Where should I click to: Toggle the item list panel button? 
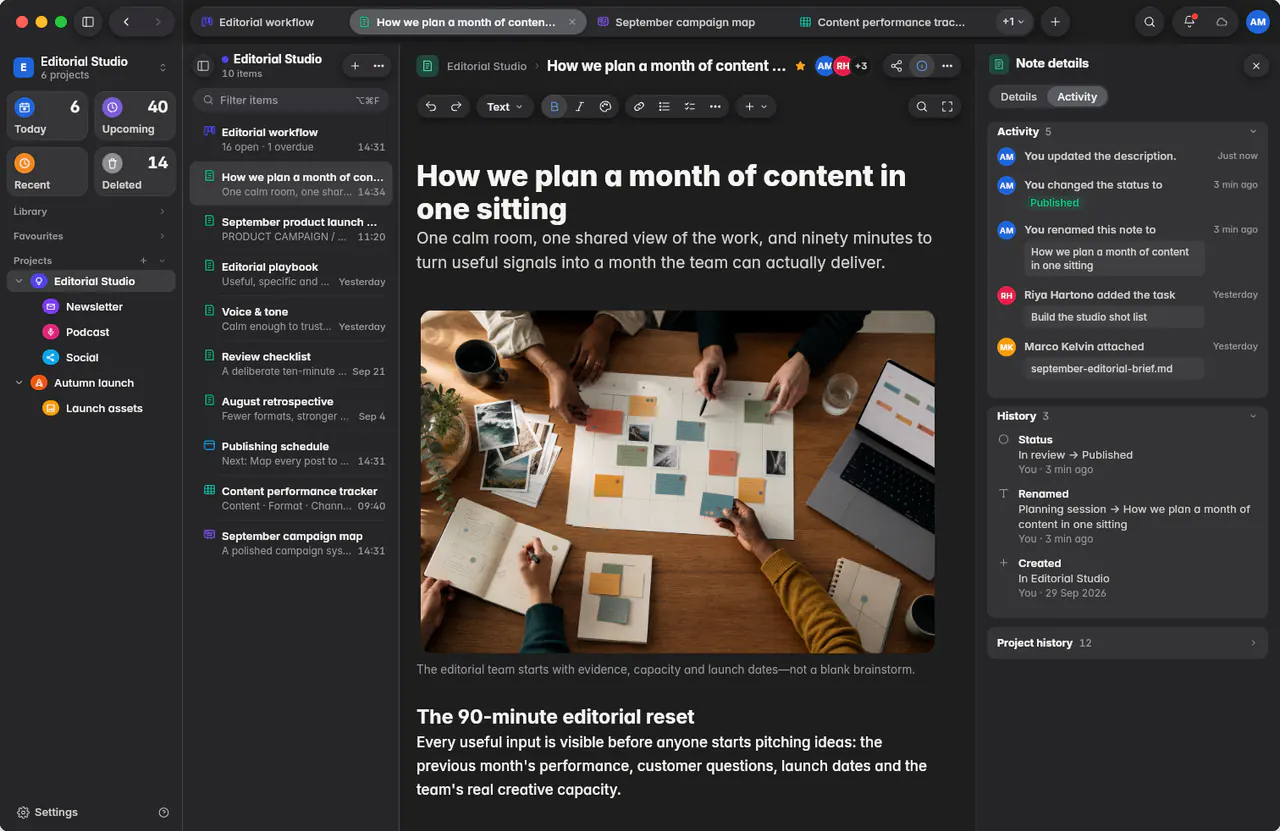203,66
